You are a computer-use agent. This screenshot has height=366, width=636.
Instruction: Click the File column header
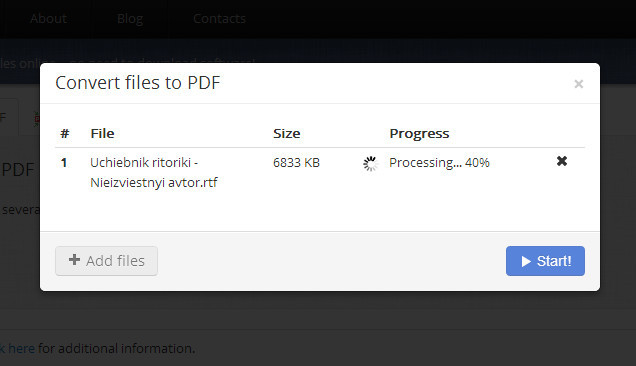(x=102, y=133)
